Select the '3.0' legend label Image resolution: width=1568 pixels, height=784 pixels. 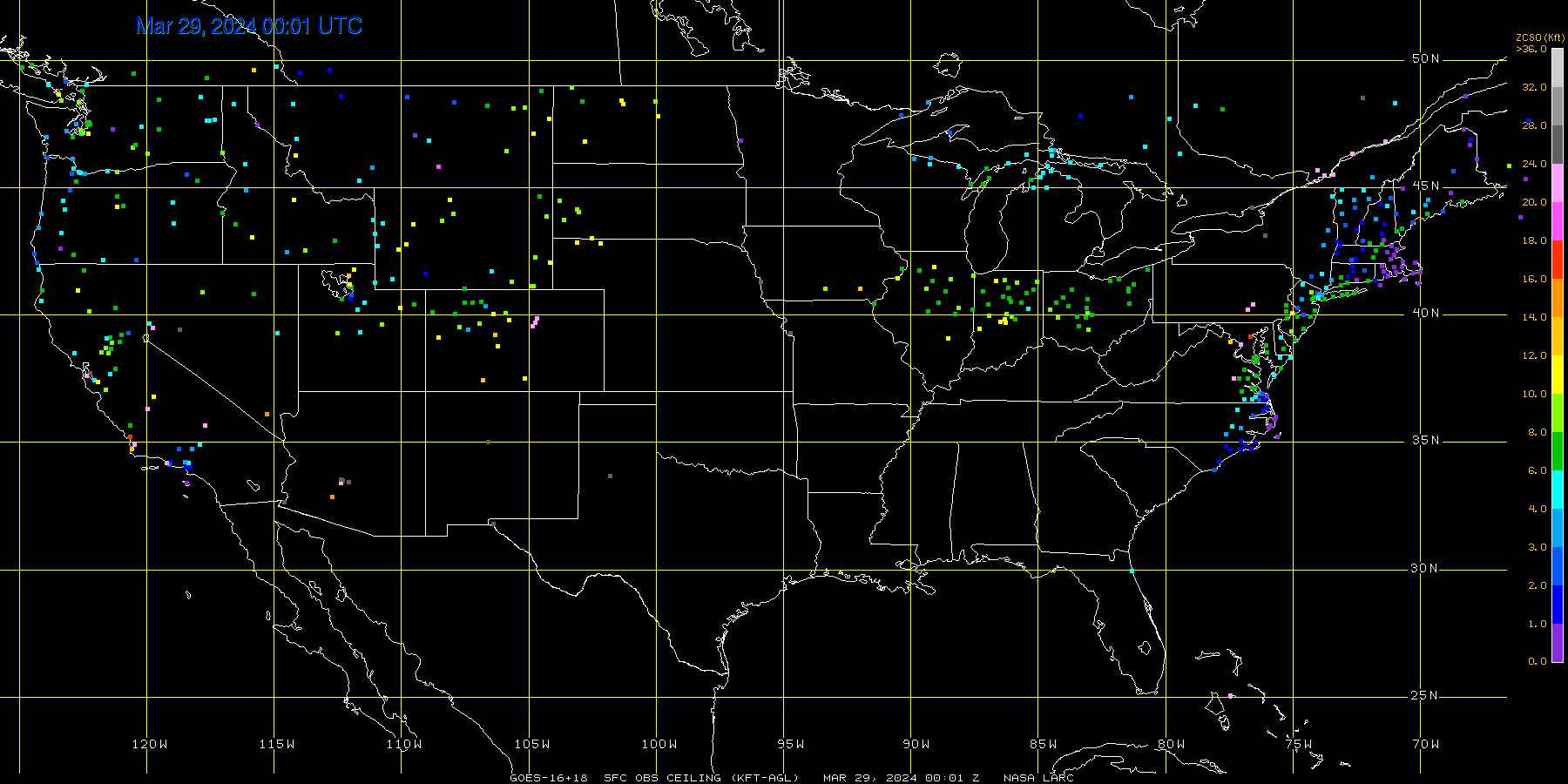[x=1538, y=547]
